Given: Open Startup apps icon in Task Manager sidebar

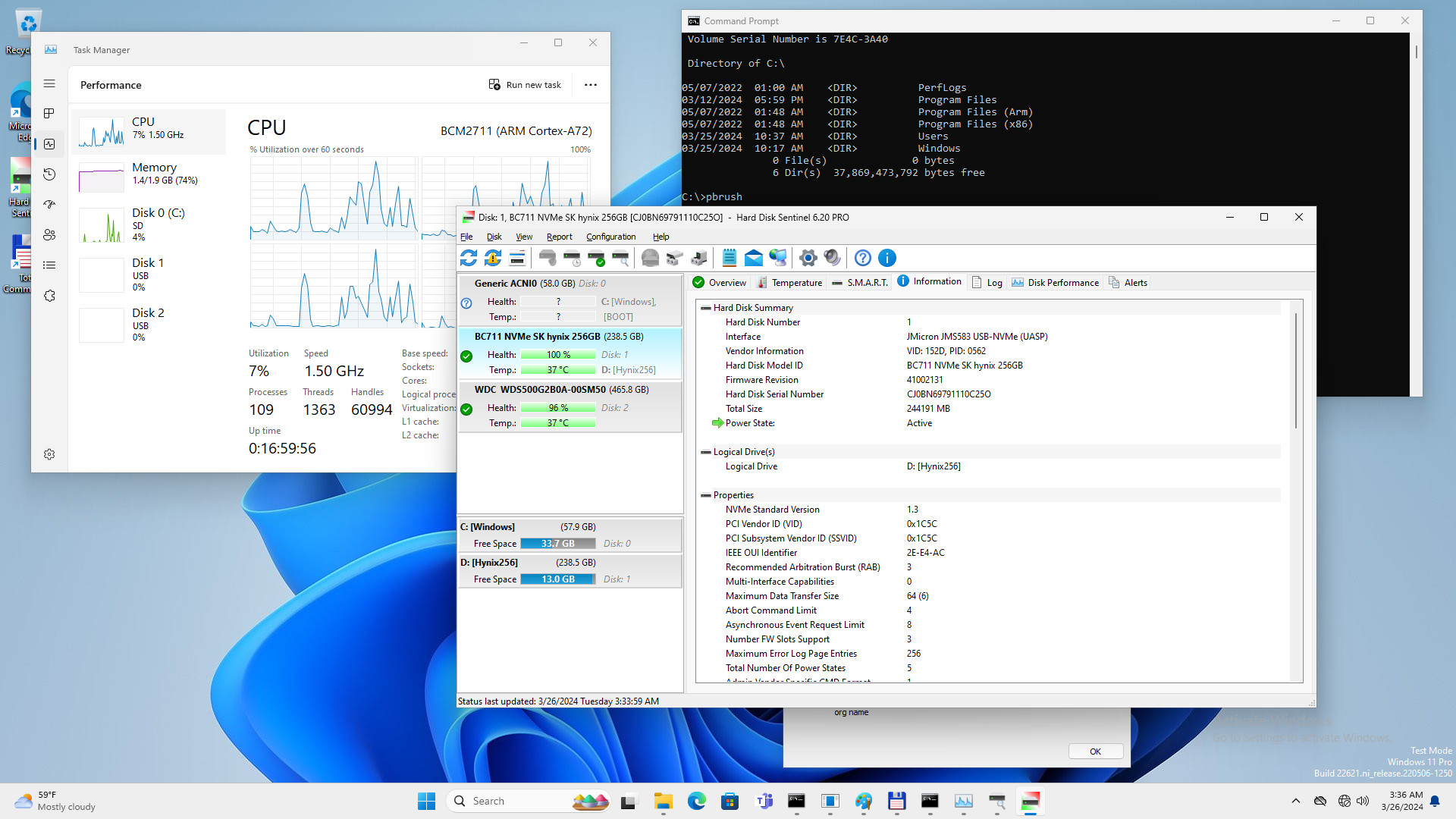Looking at the screenshot, I should coord(49,205).
